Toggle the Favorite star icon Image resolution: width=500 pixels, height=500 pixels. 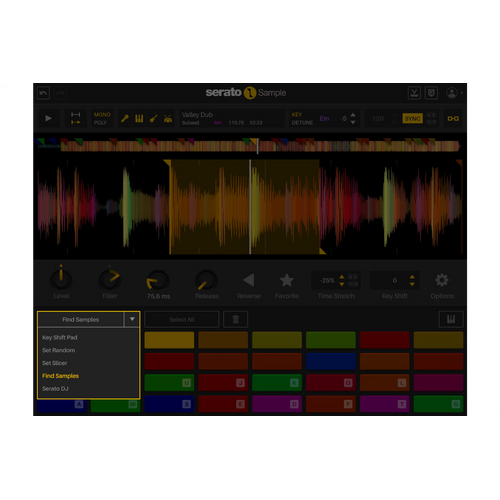coord(287,280)
